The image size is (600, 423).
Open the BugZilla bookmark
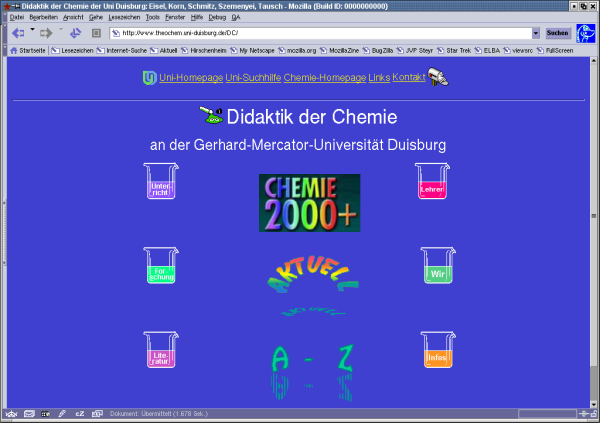(378, 51)
